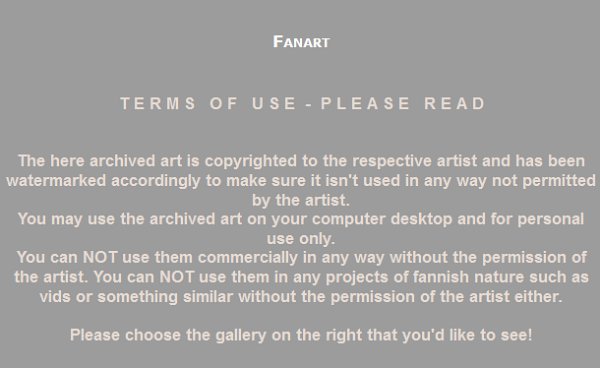
Task: Click the word 'gallery' in the last sentence
Action: 241,335
